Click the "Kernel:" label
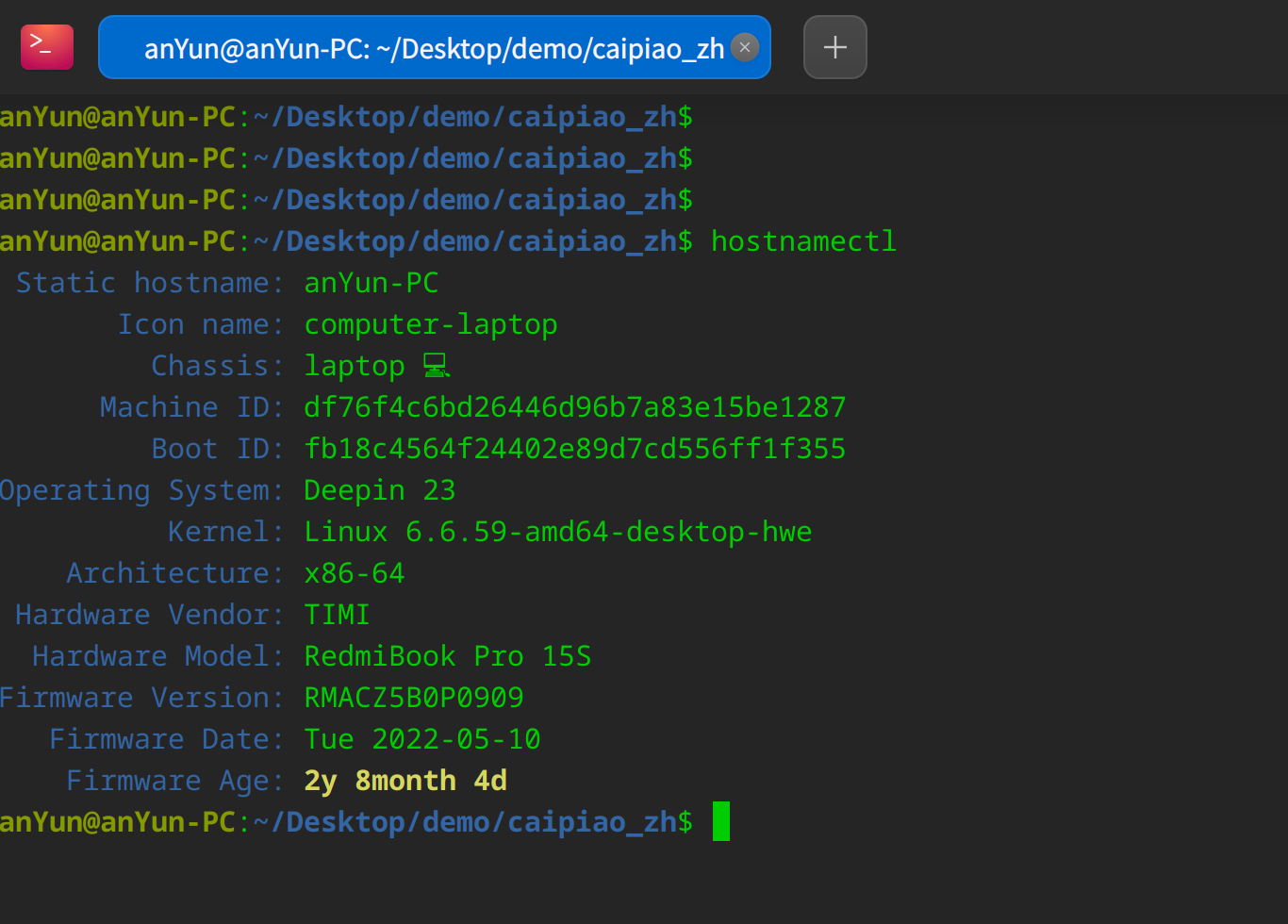 pyautogui.click(x=226, y=532)
